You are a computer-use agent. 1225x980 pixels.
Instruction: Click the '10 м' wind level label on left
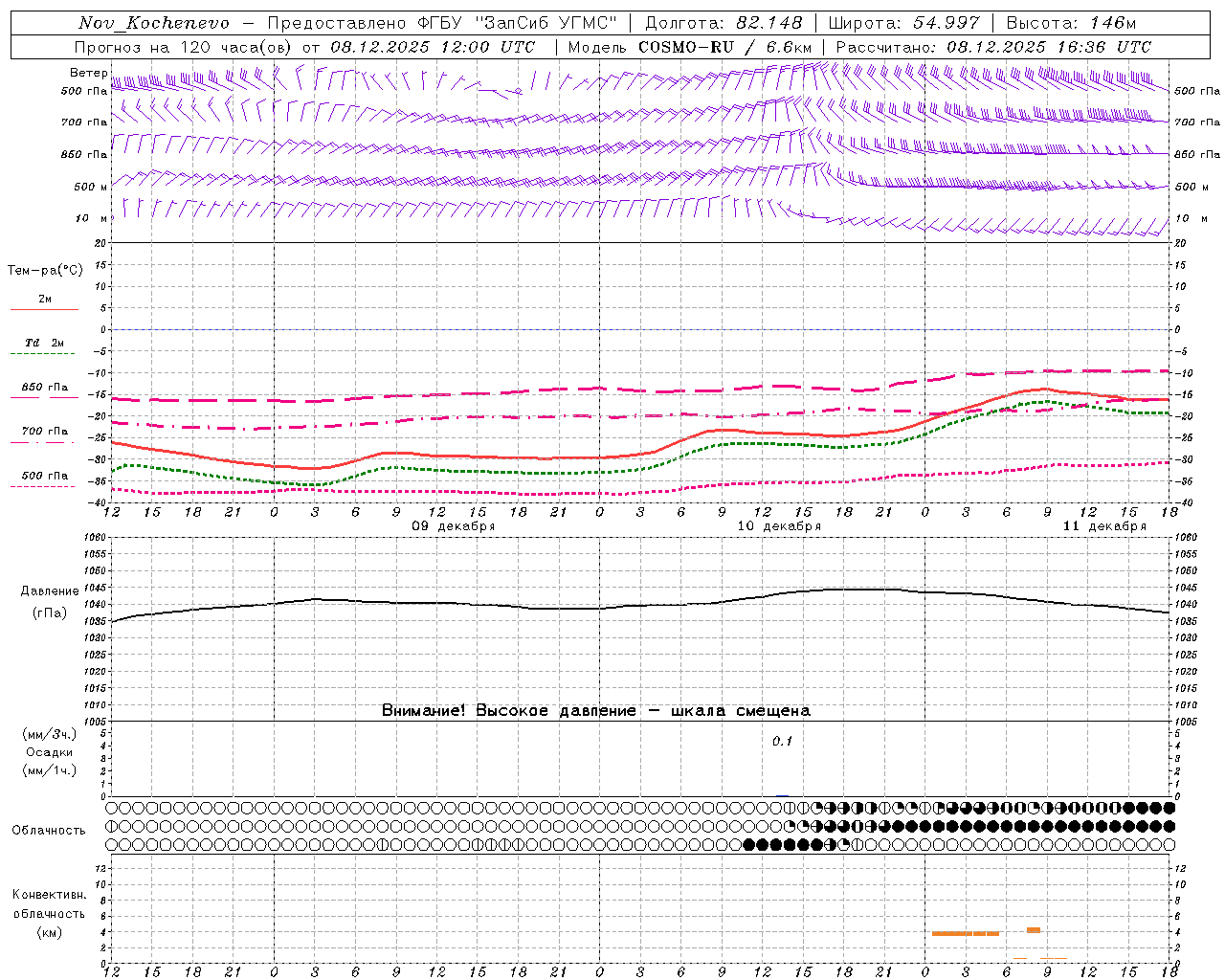[91, 218]
